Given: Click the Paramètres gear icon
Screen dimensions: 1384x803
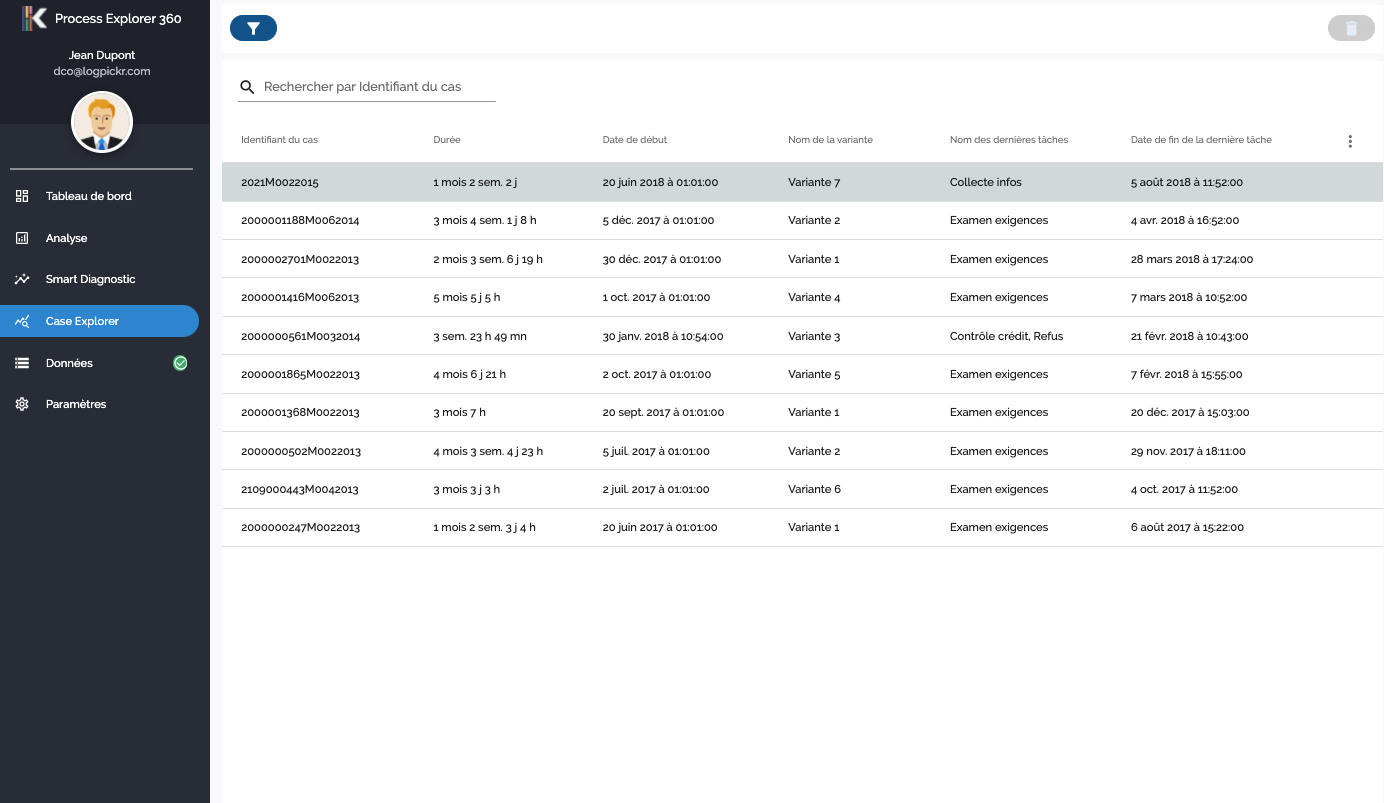Looking at the screenshot, I should point(21,404).
